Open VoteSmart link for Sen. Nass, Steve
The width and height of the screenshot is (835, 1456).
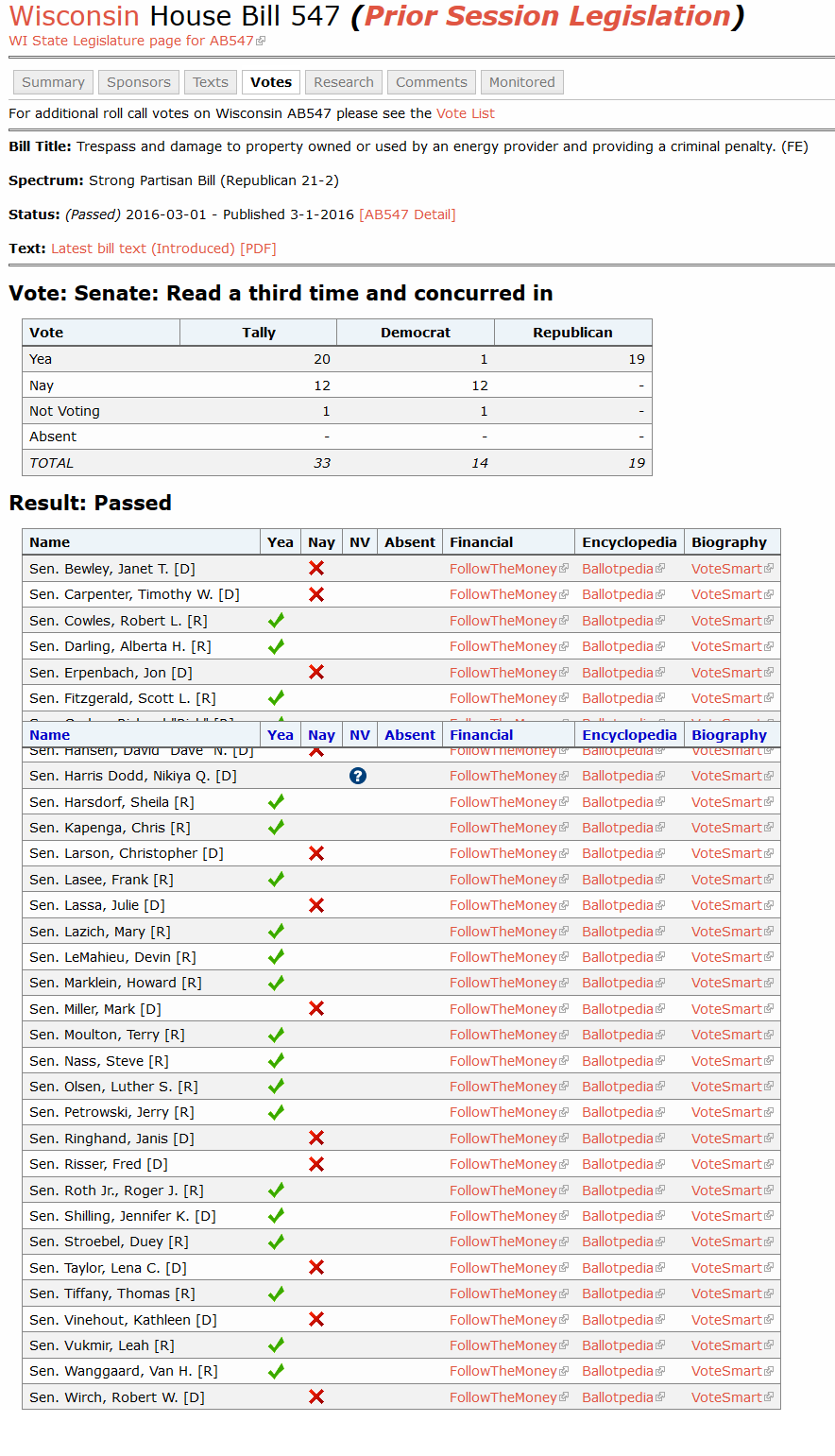coord(725,1061)
